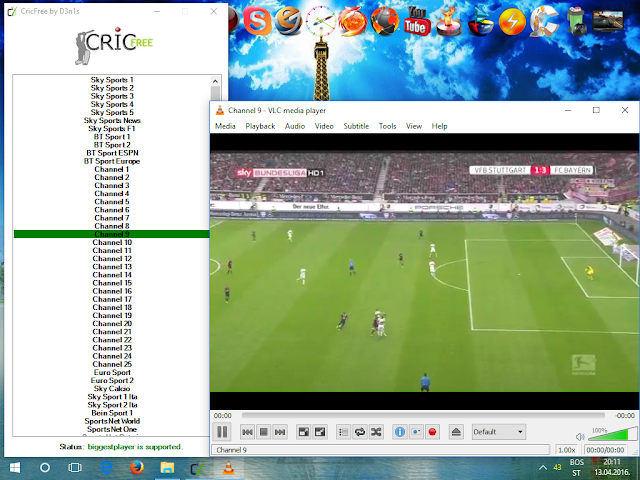Launch Microsoft Edge from the taskbar

click(x=107, y=468)
